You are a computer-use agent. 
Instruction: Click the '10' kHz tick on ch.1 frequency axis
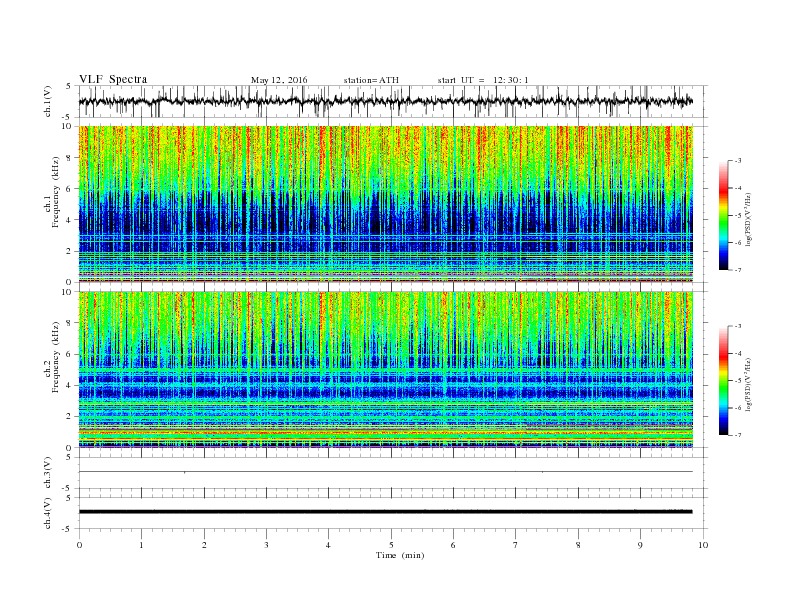point(68,126)
